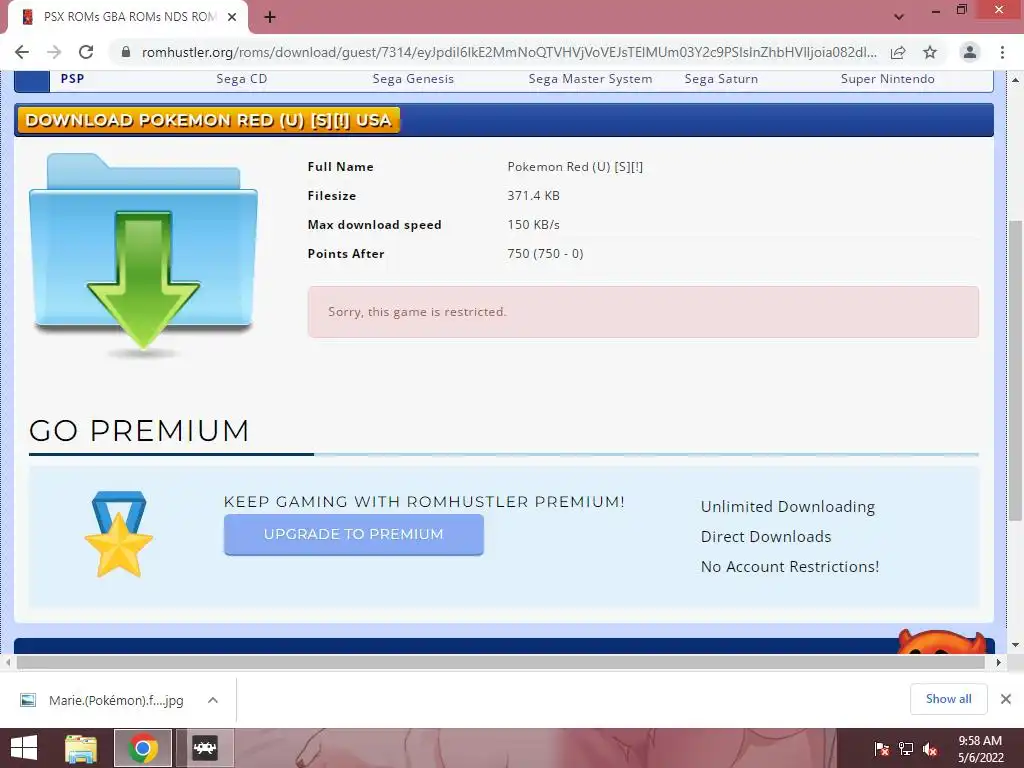Open File Explorer from taskbar
The width and height of the screenshot is (1024, 768).
[x=81, y=748]
